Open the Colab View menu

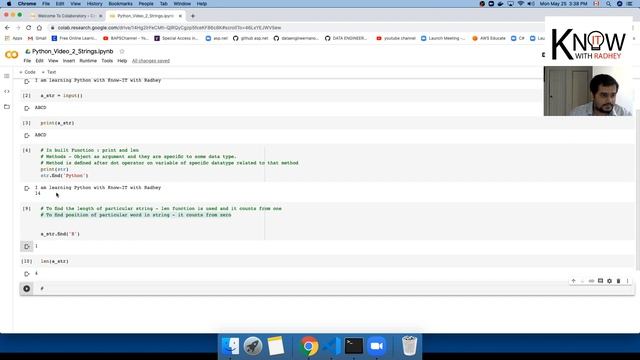tap(53, 61)
